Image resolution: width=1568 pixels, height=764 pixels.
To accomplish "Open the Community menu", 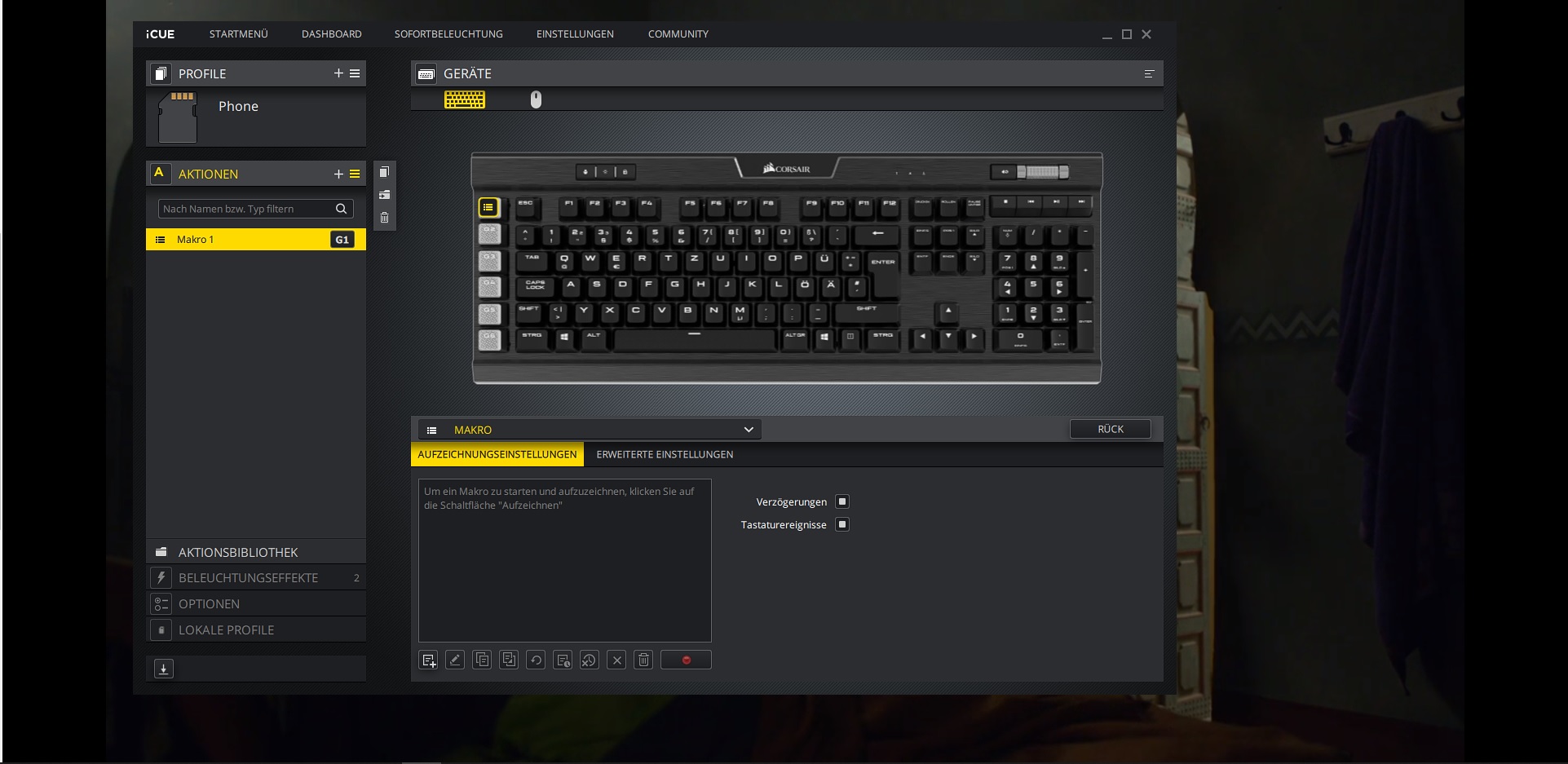I will 678,34.
